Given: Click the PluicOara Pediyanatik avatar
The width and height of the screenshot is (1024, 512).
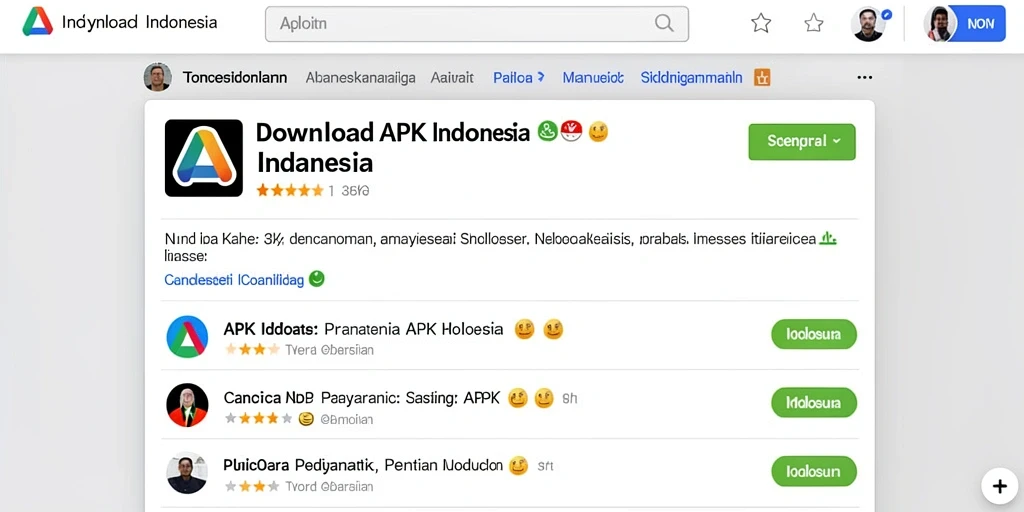Looking at the screenshot, I should tap(187, 473).
